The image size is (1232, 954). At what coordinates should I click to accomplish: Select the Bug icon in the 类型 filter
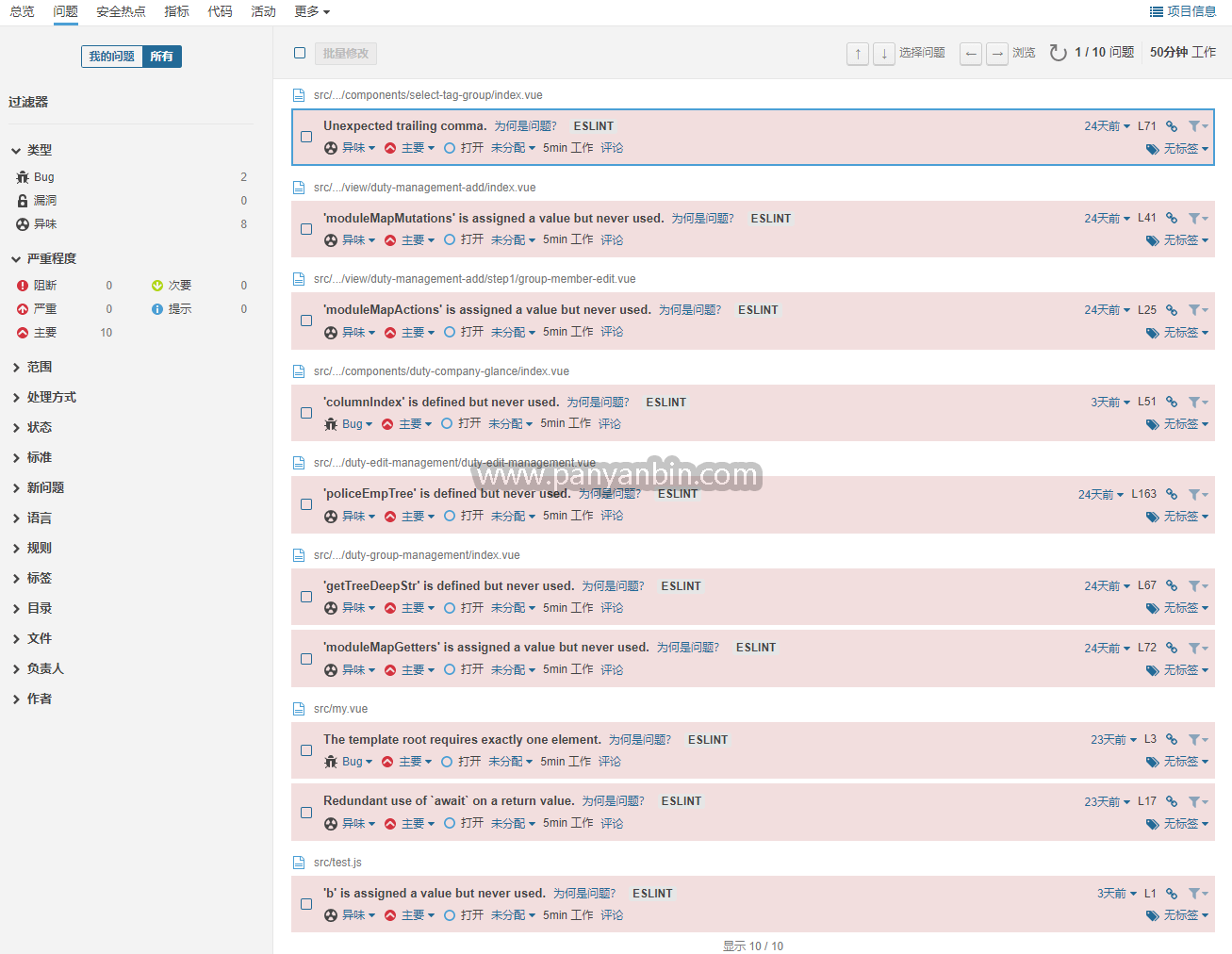(20, 176)
